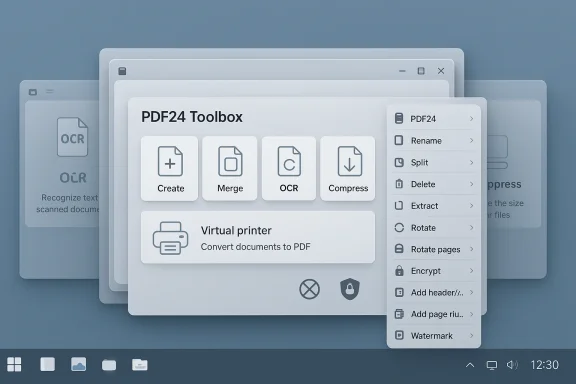
Task: Show hidden tray icons with the up chevron
Action: pos(470,365)
